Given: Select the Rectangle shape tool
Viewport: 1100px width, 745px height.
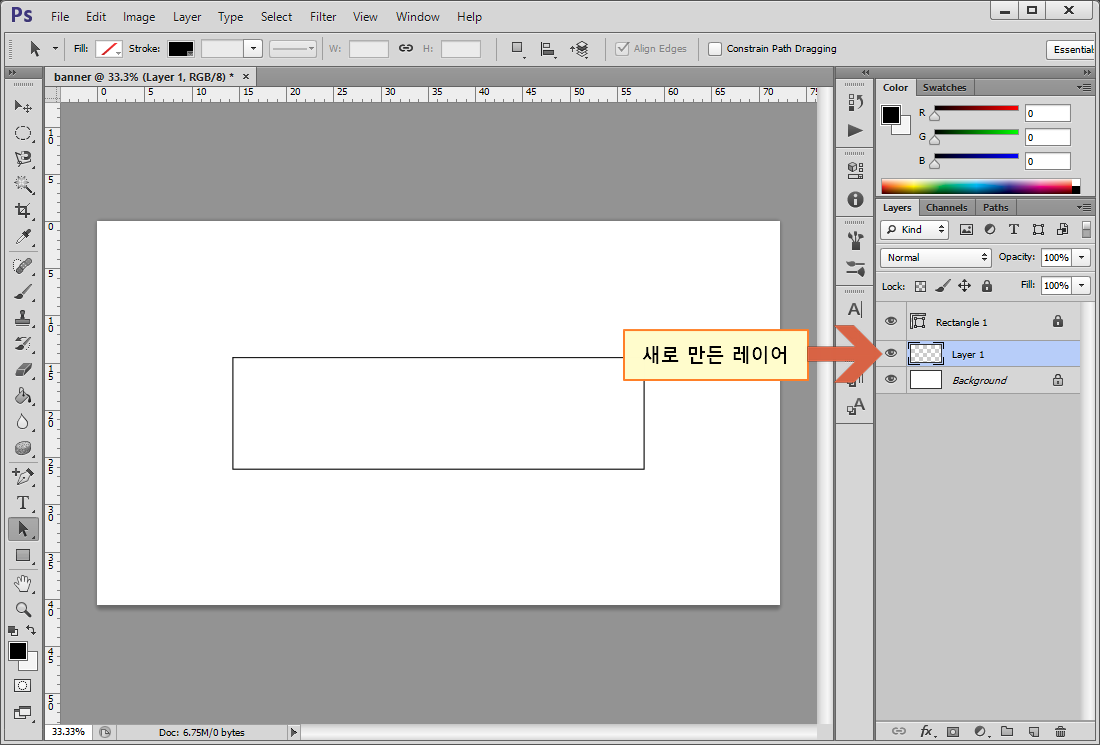Looking at the screenshot, I should (x=23, y=556).
